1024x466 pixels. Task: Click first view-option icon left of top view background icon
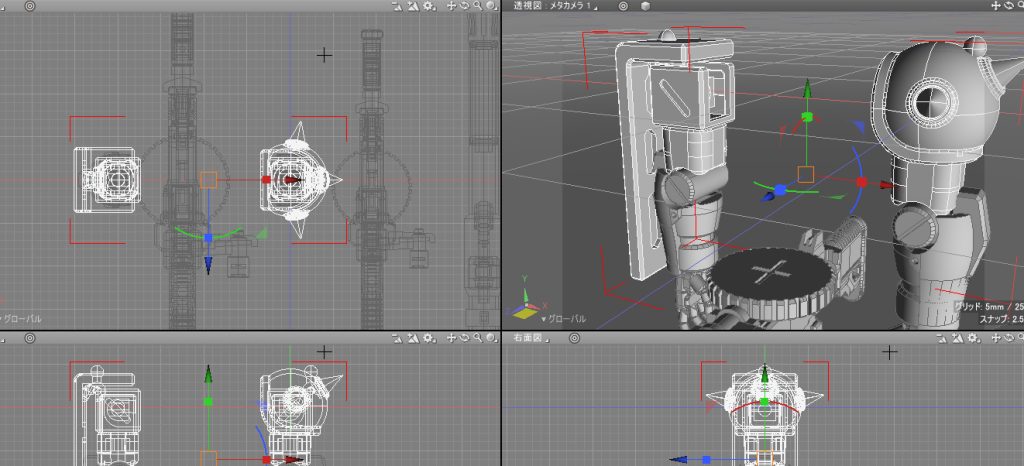[397, 6]
